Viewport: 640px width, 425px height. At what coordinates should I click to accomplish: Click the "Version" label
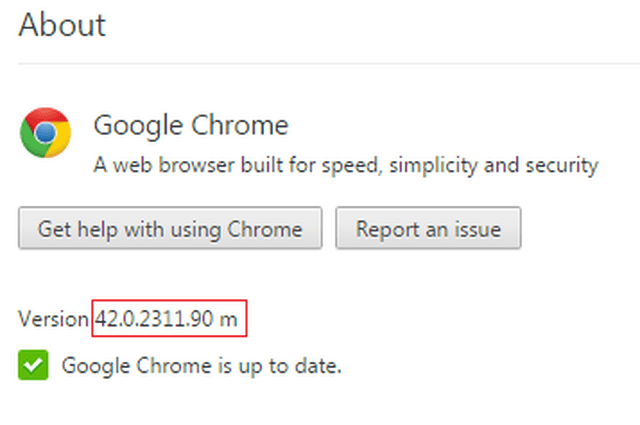point(53,320)
